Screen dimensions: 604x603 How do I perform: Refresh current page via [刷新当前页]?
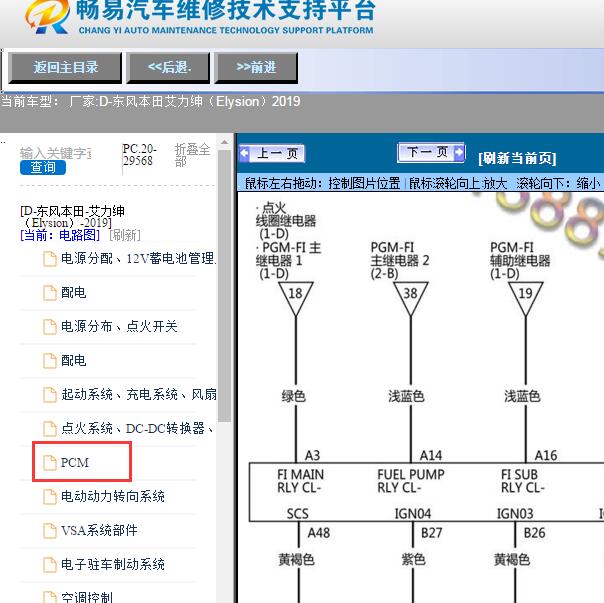click(517, 158)
